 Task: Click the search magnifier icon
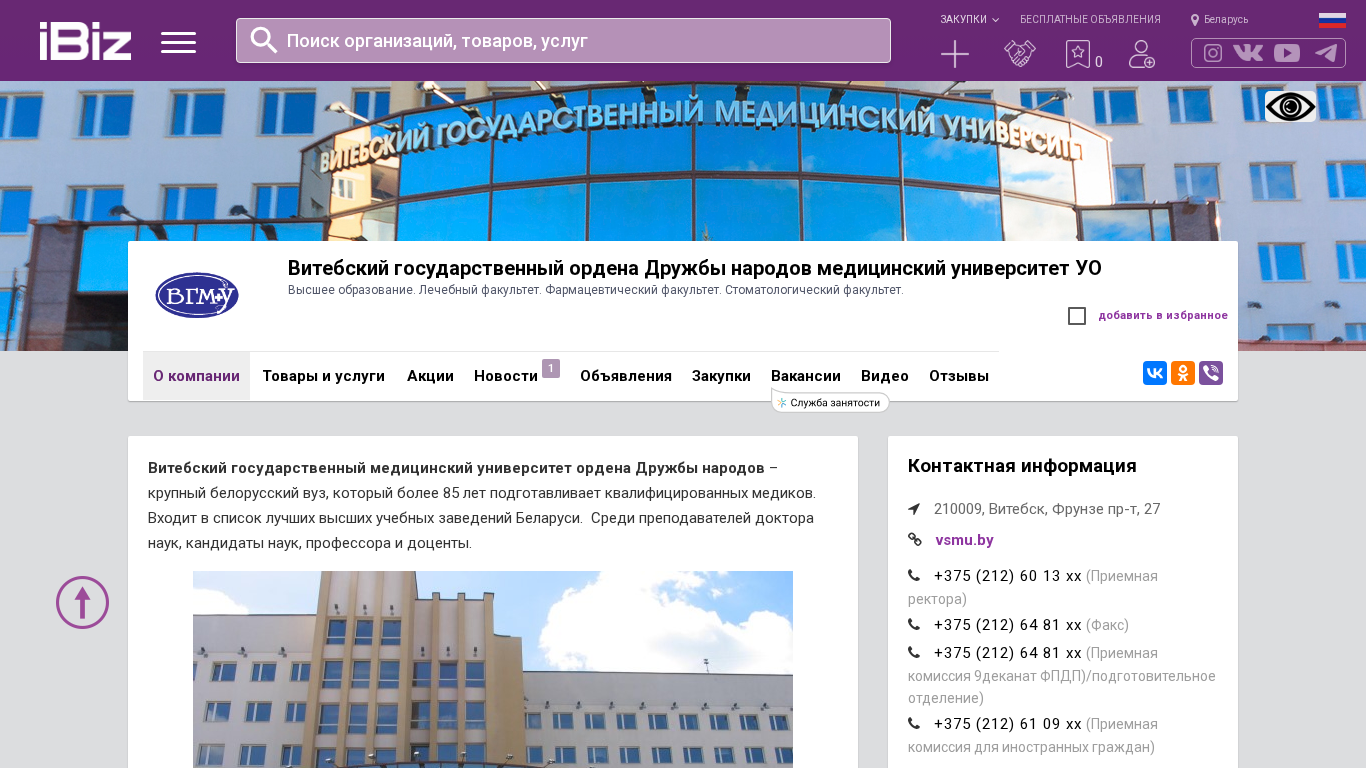(264, 40)
